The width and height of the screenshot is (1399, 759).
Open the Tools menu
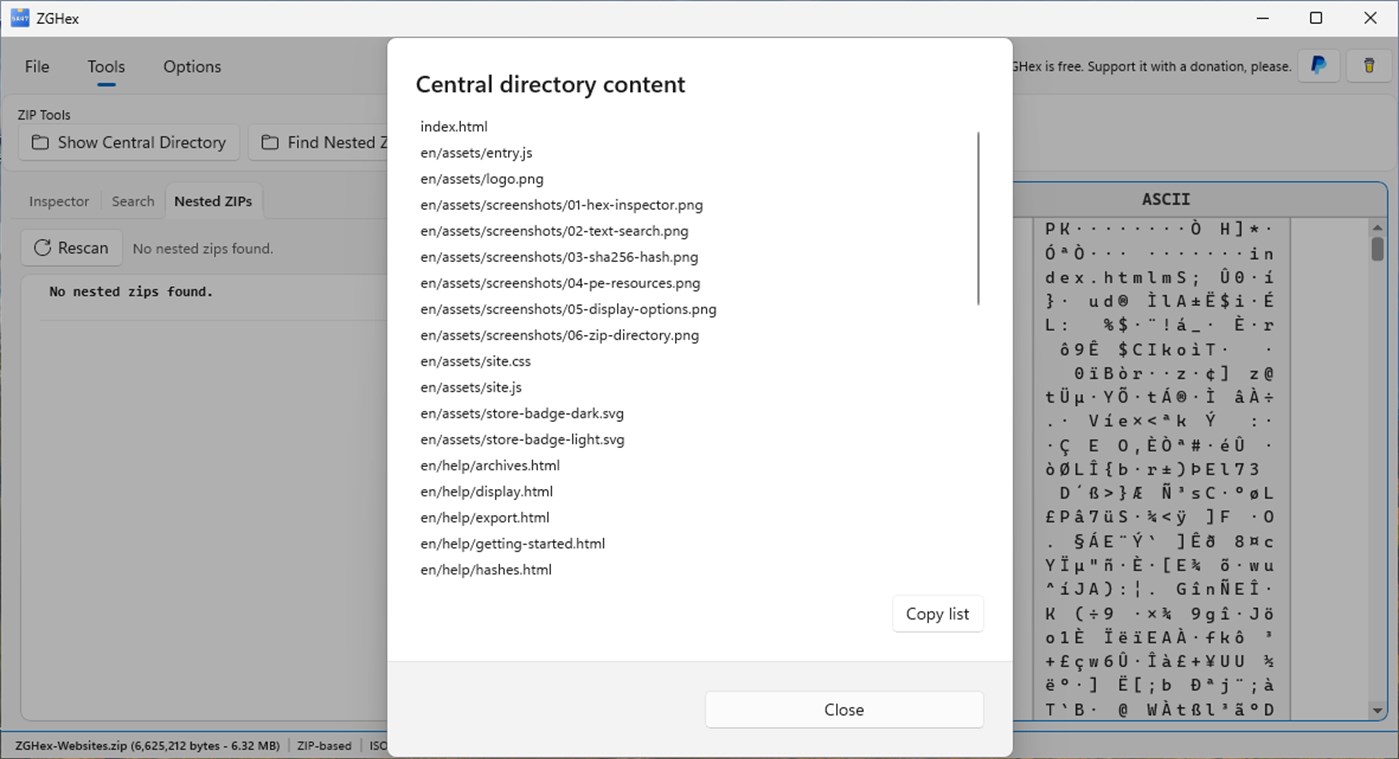click(106, 67)
